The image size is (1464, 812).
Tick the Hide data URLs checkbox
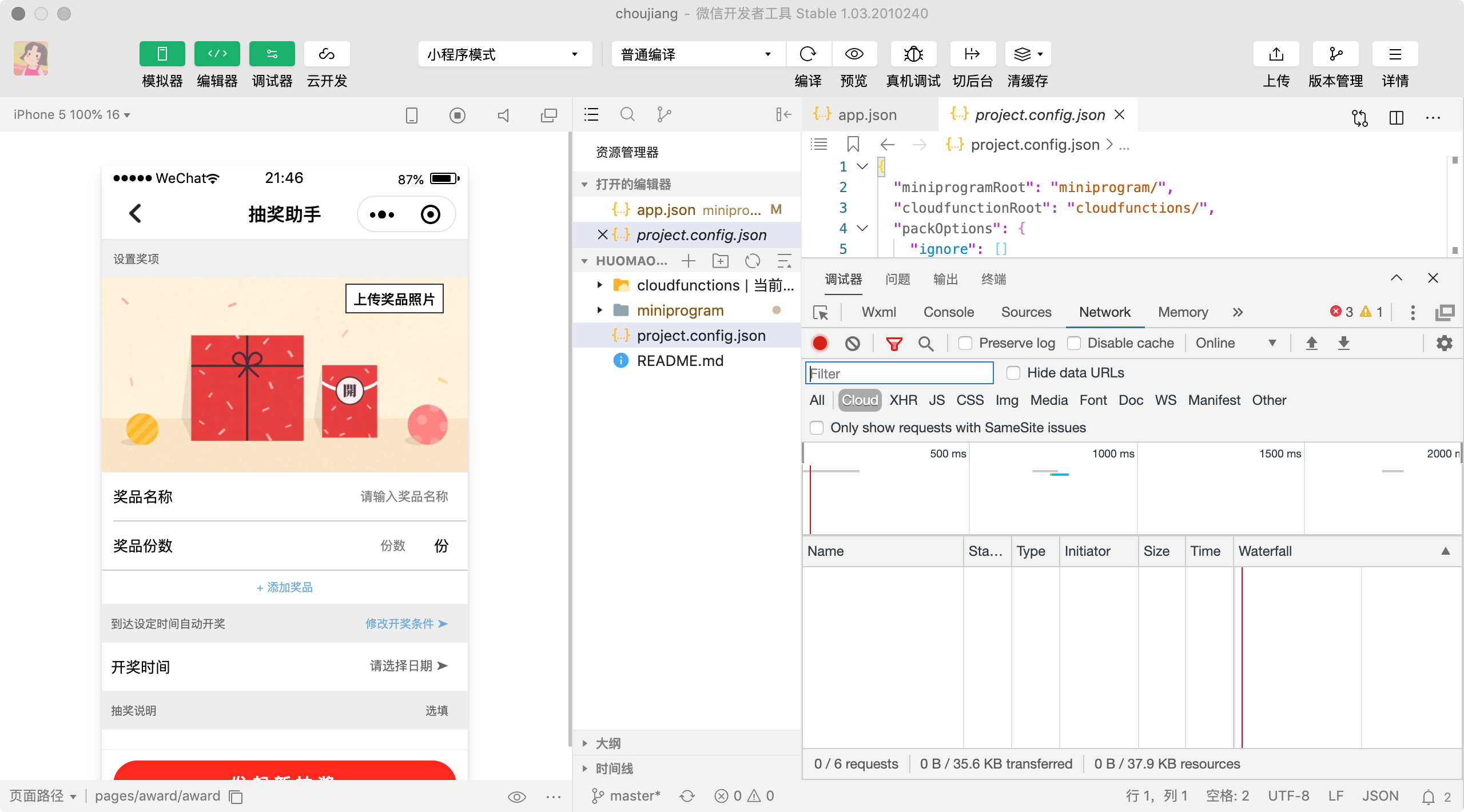[1013, 373]
